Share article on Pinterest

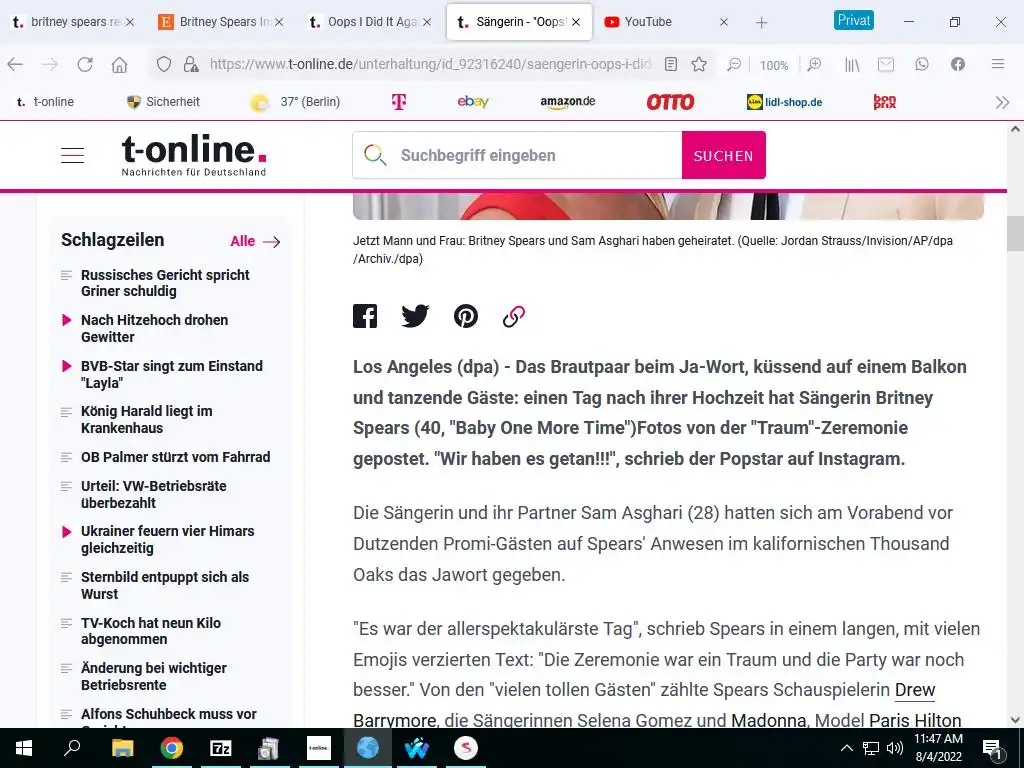pyautogui.click(x=466, y=316)
